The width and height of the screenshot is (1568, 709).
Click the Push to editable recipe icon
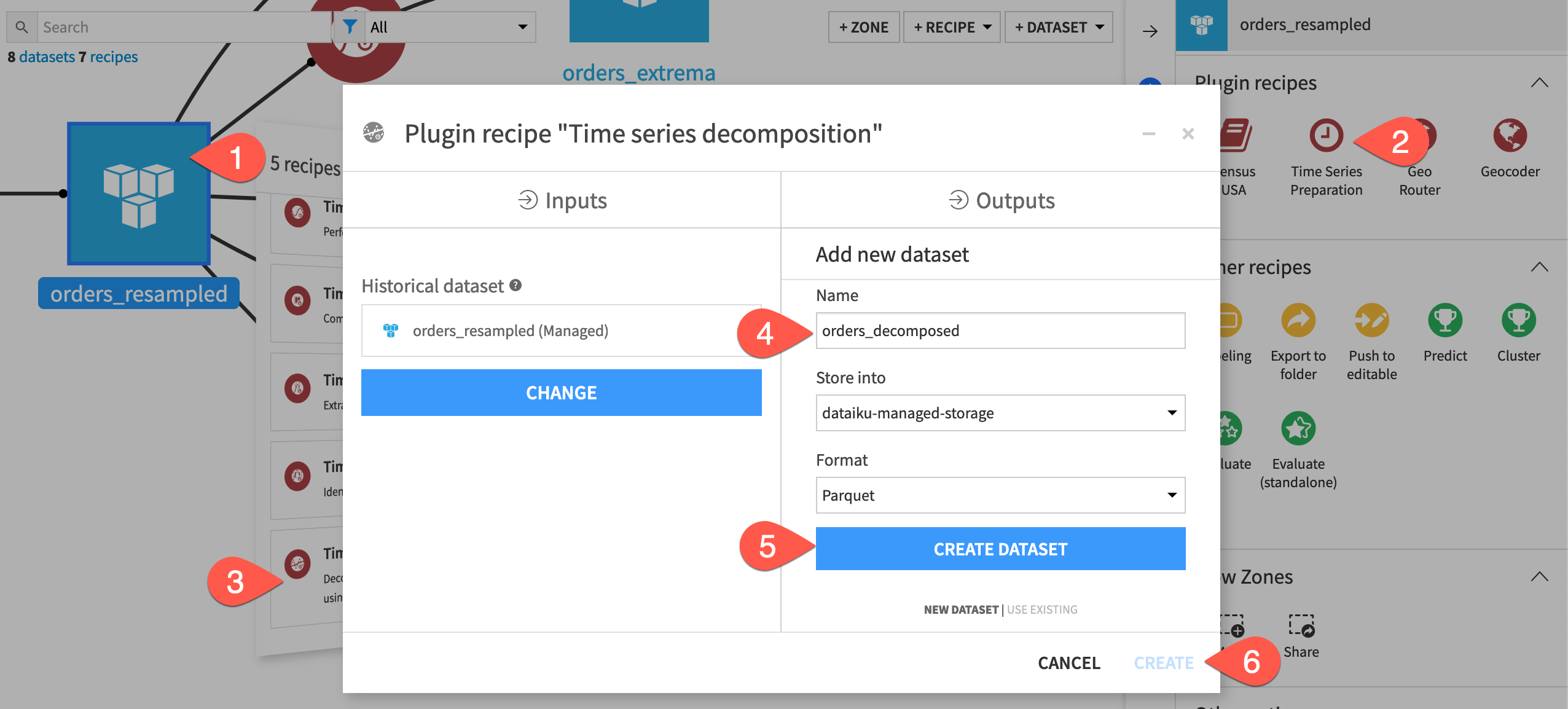pyautogui.click(x=1371, y=324)
